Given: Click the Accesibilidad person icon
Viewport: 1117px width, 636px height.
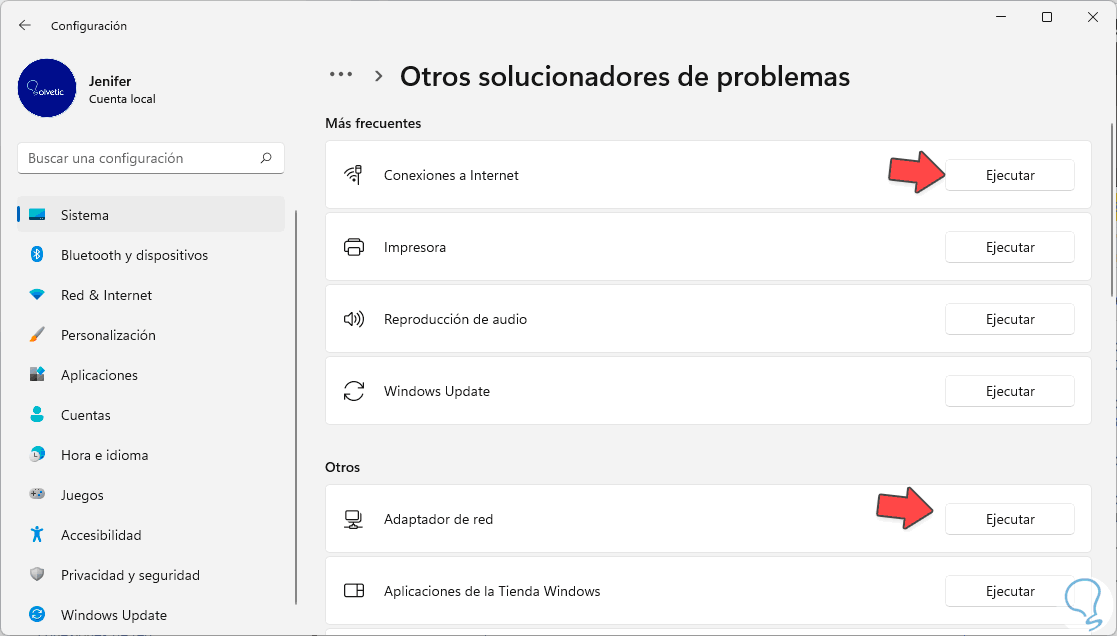Looking at the screenshot, I should (x=37, y=535).
